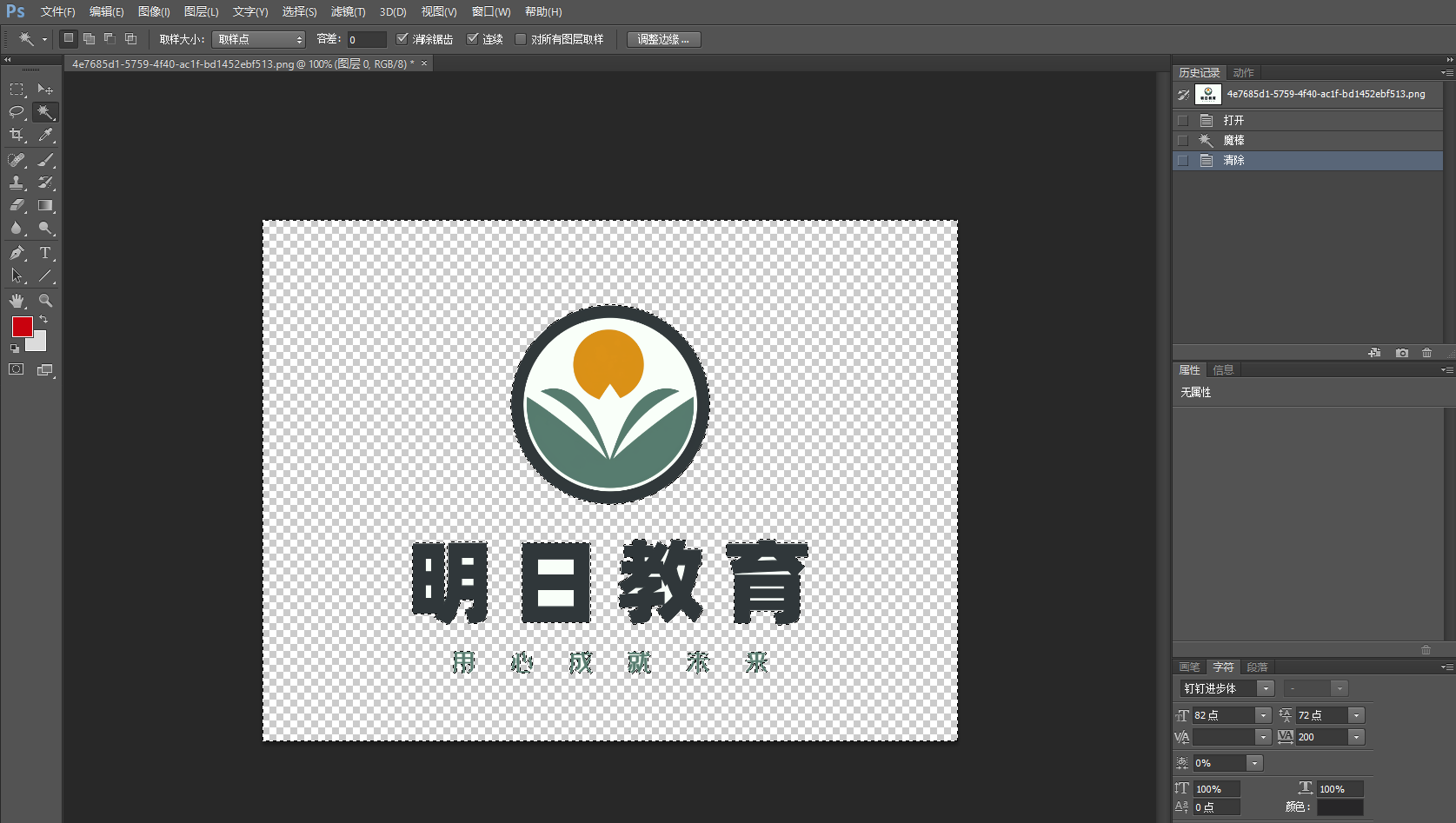Set history brush source at 清除 state
1456x823 pixels.
coord(1182,160)
